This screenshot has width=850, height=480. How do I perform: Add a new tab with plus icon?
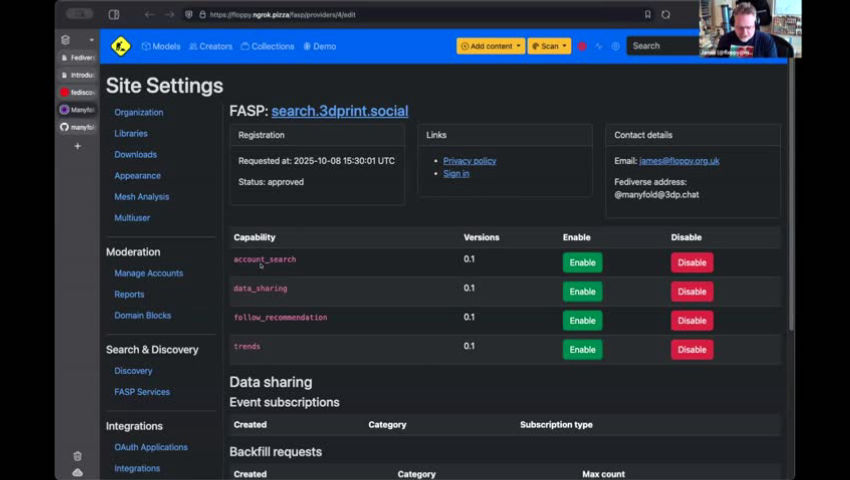pyautogui.click(x=77, y=146)
